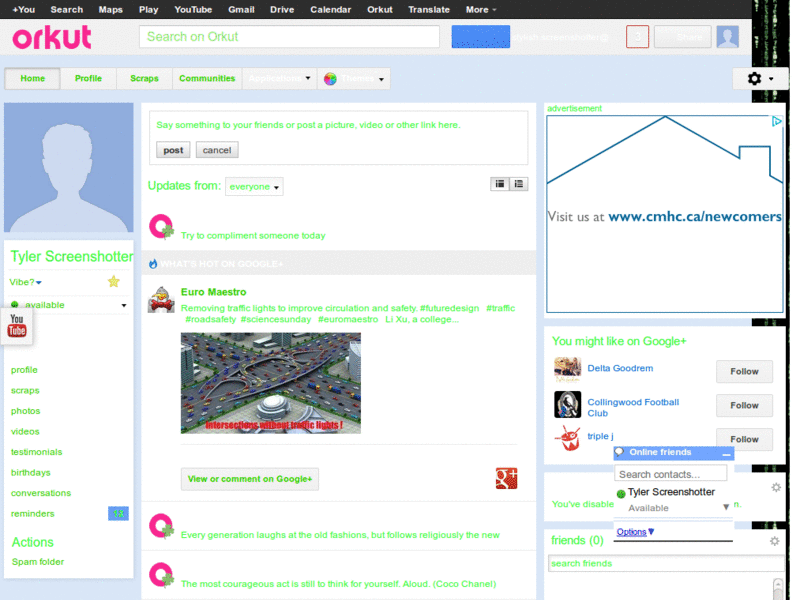
Task: Click the green status dot beside Tyler Screenshotter
Action: pos(621,493)
